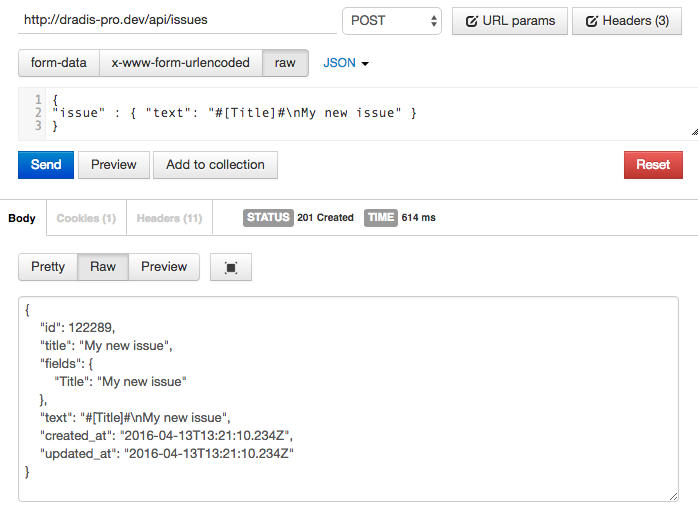Select the raw body type
The image size is (698, 515).
point(285,63)
